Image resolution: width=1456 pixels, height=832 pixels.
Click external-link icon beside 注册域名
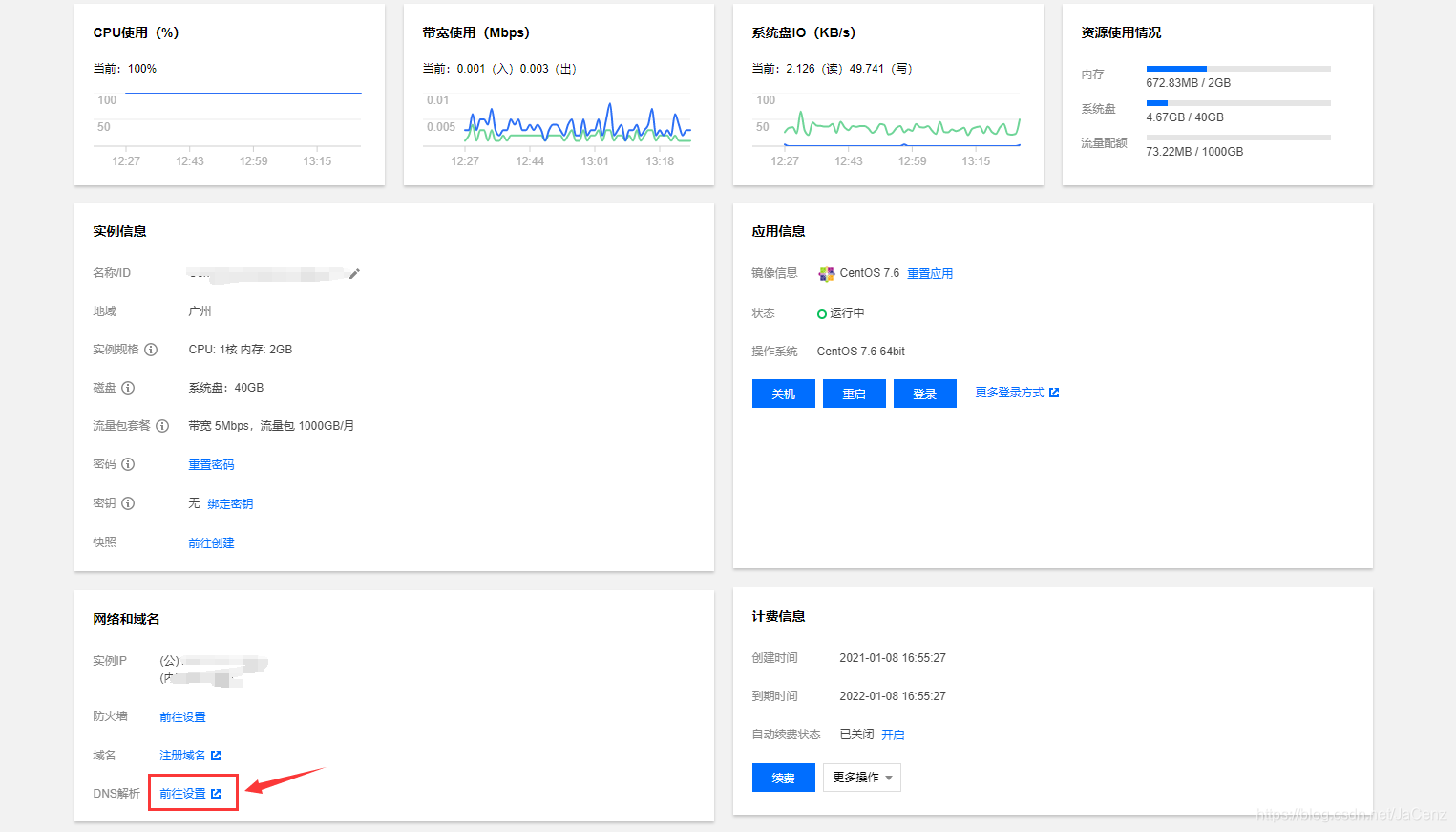pyautogui.click(x=216, y=756)
